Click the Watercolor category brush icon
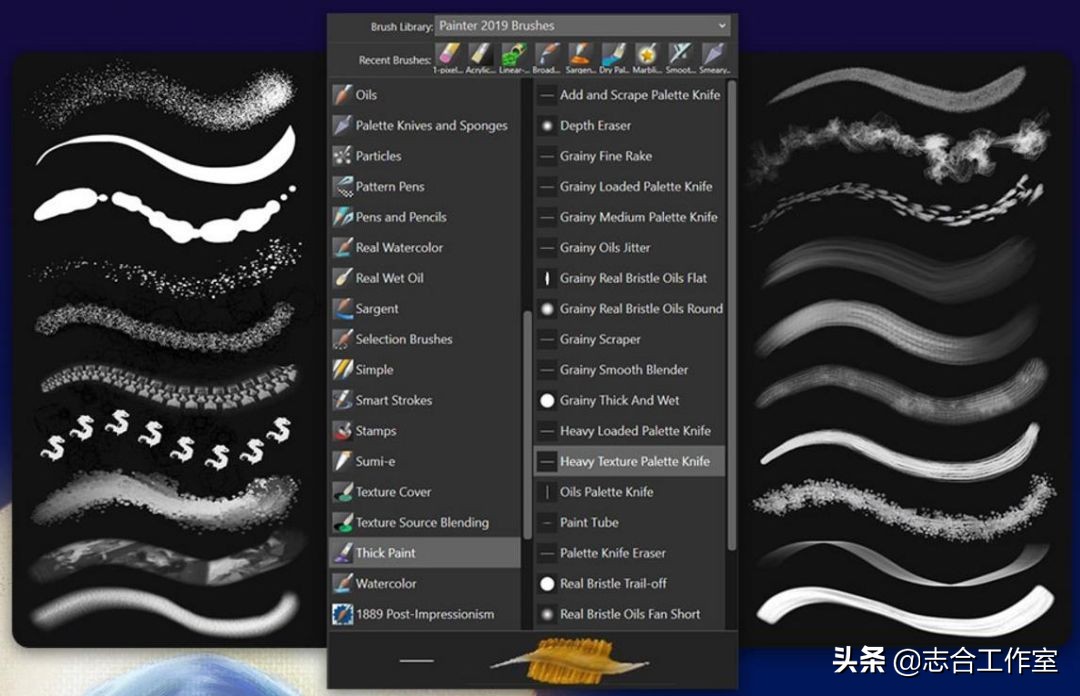Screen dimensions: 1080x696 point(341,583)
